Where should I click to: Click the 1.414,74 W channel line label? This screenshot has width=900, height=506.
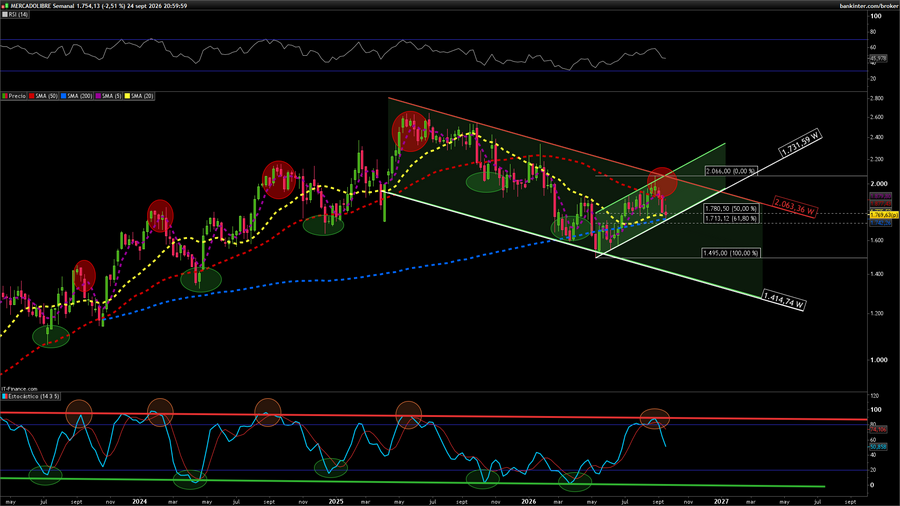click(x=783, y=300)
